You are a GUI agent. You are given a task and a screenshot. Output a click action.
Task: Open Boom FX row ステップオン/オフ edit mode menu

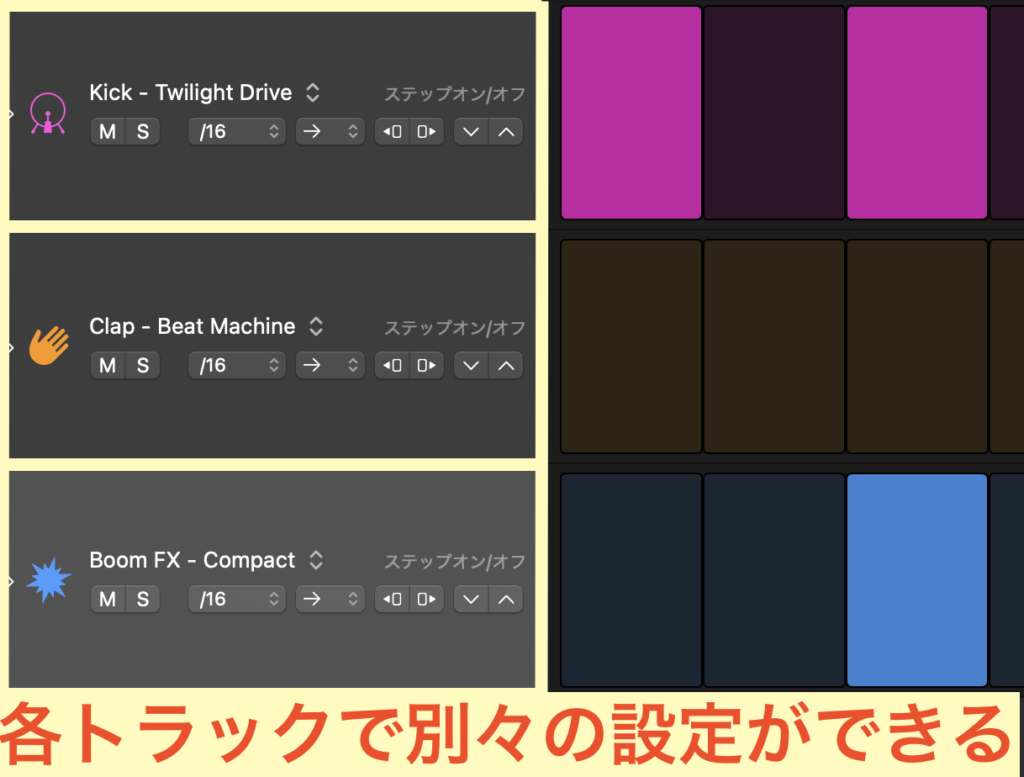(x=455, y=562)
